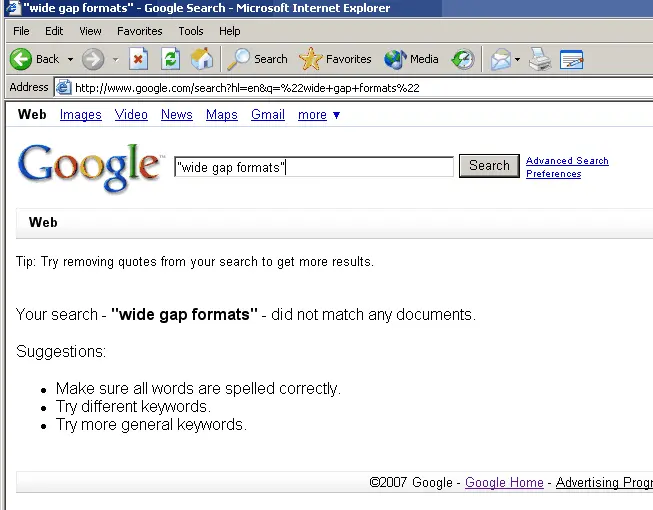
Task: Open the Advanced Search link
Action: (567, 161)
